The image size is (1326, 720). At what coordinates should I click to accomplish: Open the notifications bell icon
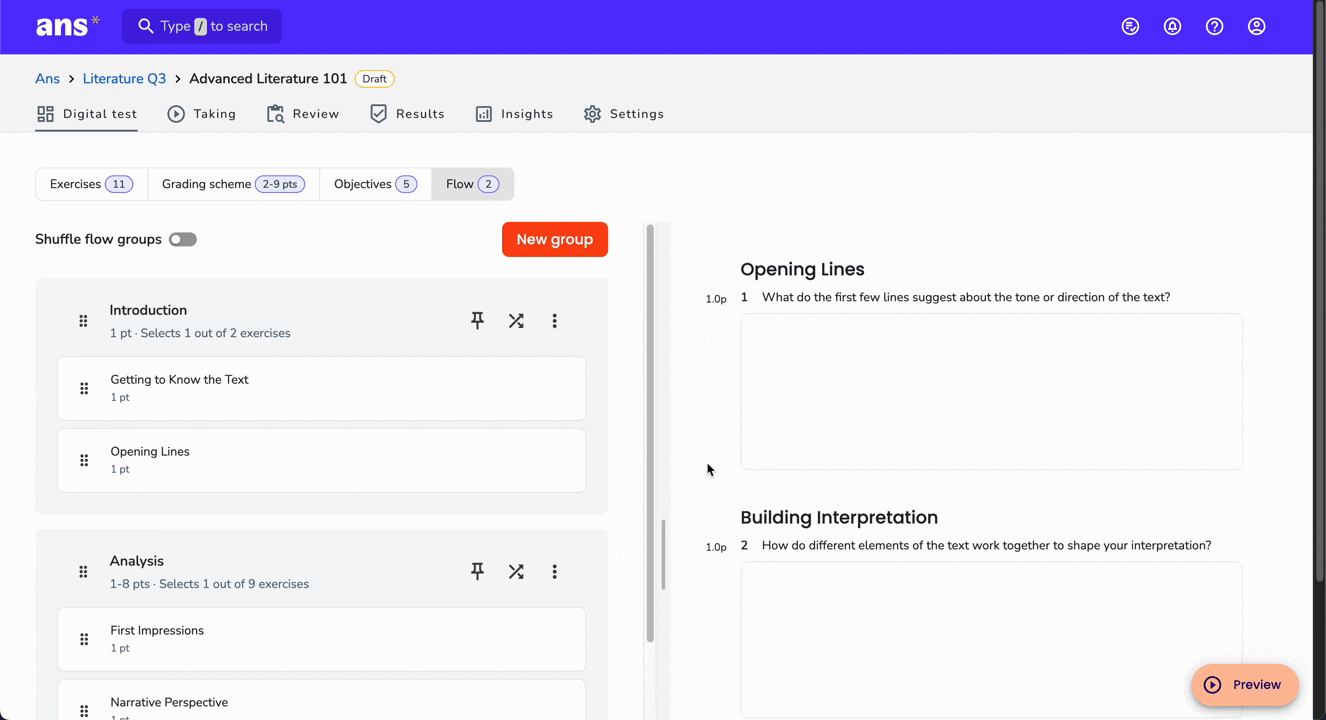[x=1172, y=27]
